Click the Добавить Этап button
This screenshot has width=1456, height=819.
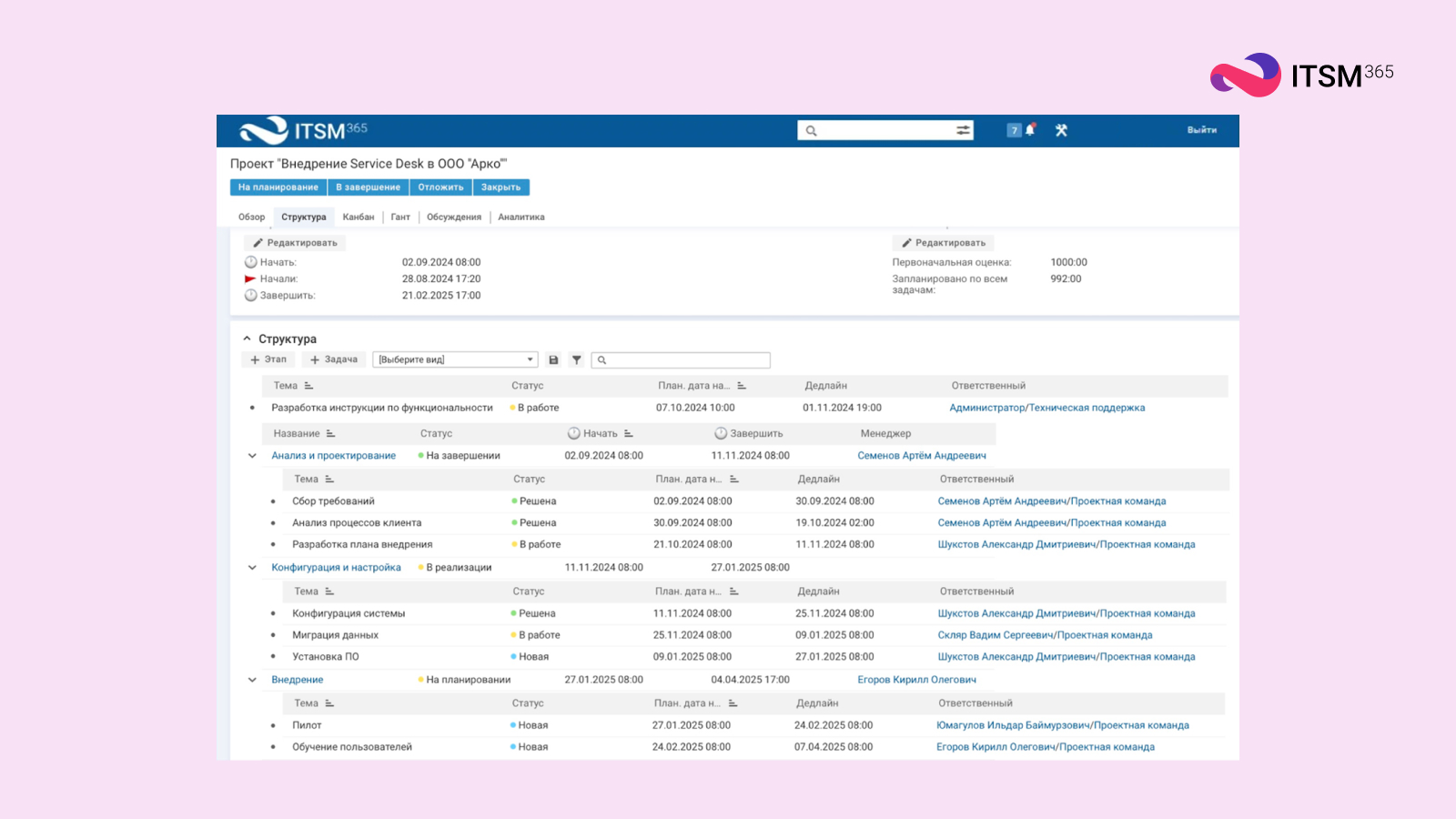pos(268,360)
